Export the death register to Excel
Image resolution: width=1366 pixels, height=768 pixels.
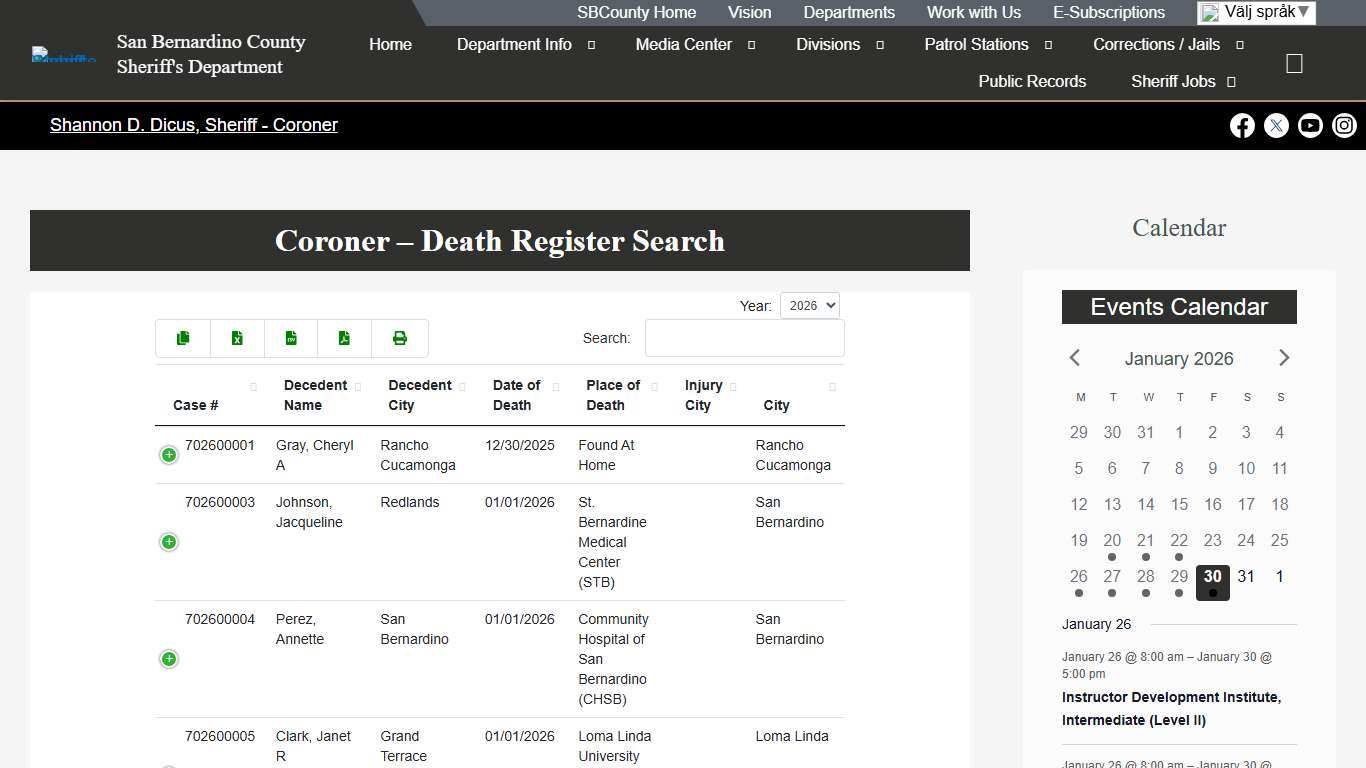point(237,338)
